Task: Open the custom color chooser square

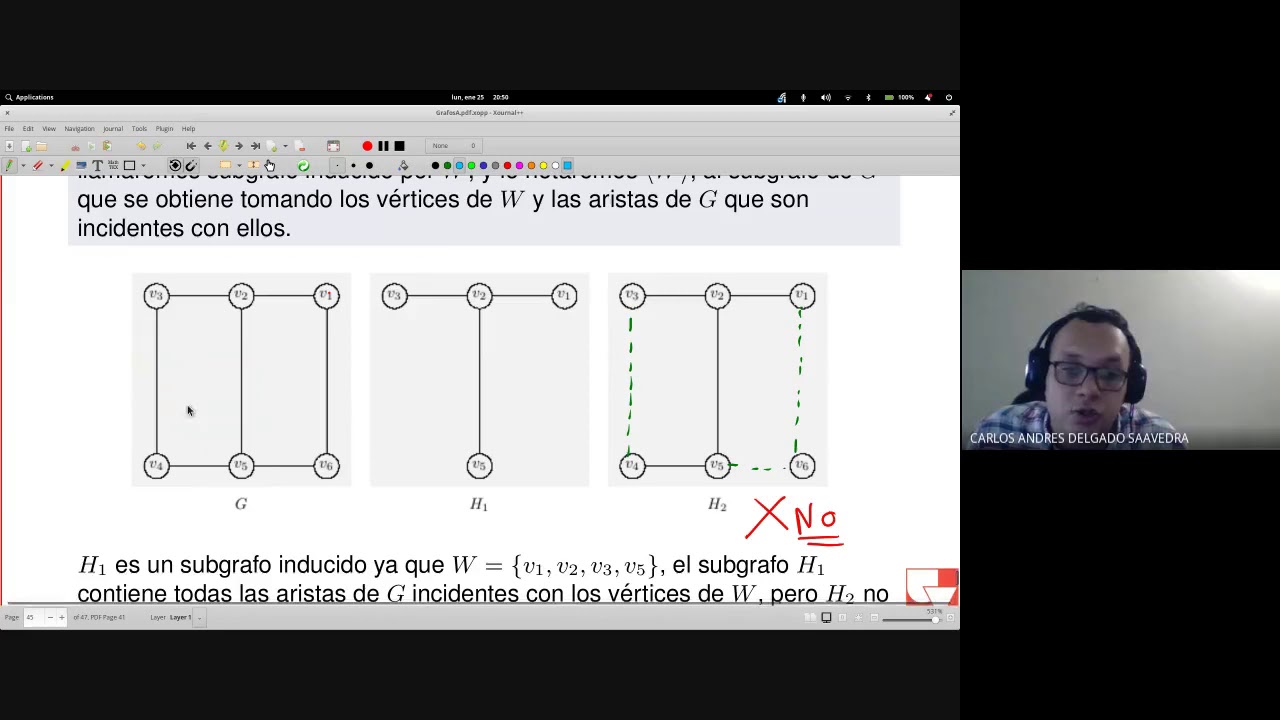Action: pyautogui.click(x=567, y=165)
